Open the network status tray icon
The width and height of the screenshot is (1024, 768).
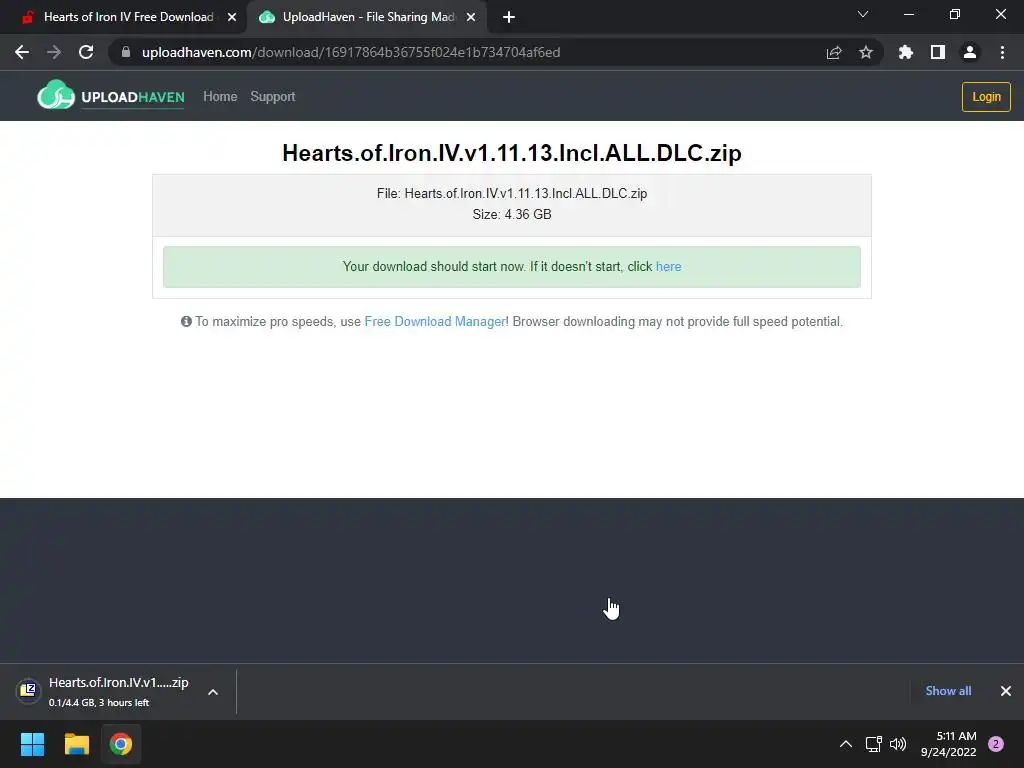click(x=874, y=744)
